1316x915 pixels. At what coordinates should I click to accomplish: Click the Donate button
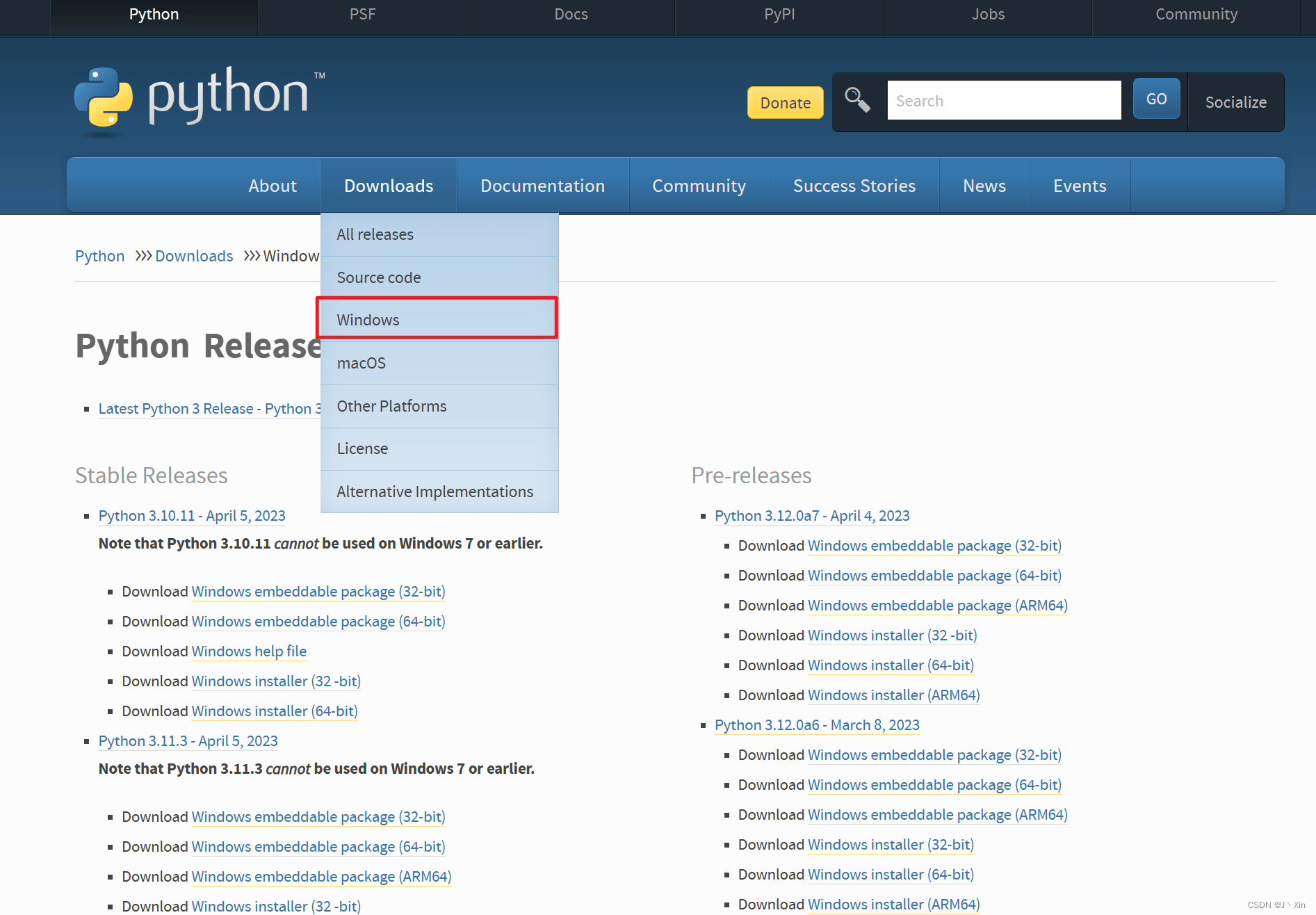[x=786, y=103]
